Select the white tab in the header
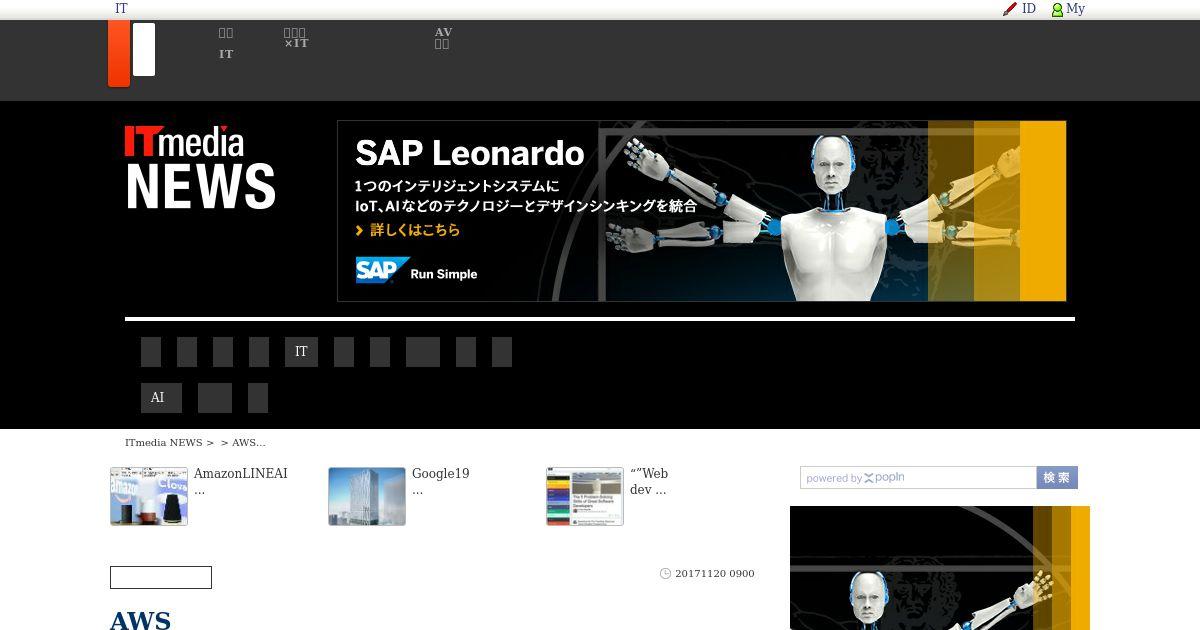 coord(144,49)
